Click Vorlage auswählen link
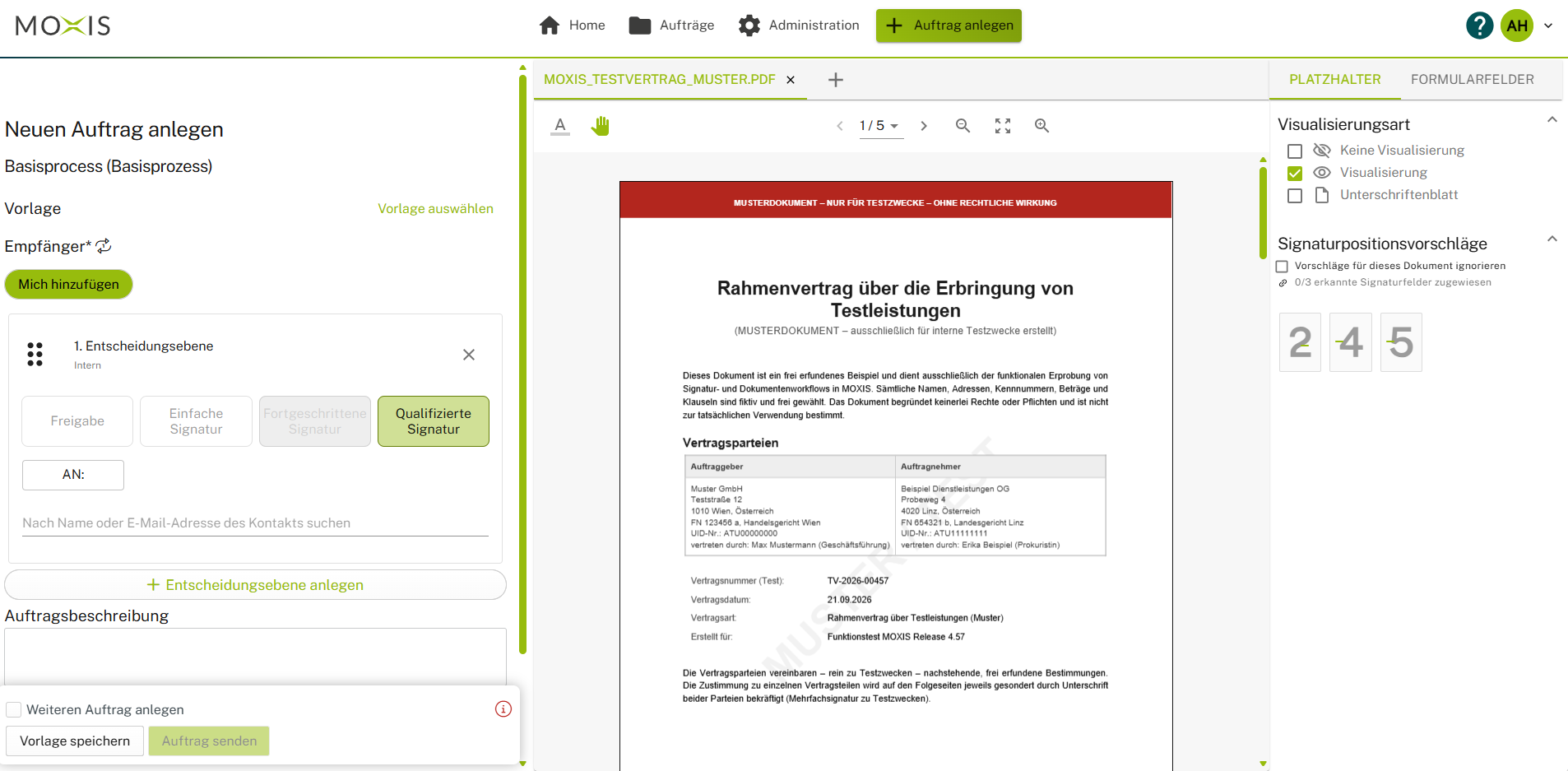1568x771 pixels. (x=435, y=209)
